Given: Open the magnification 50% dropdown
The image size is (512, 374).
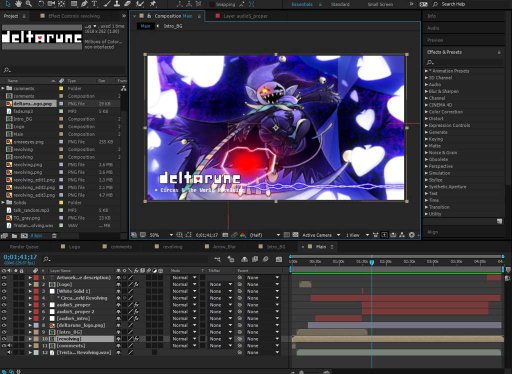Looking at the screenshot, I should [161, 235].
